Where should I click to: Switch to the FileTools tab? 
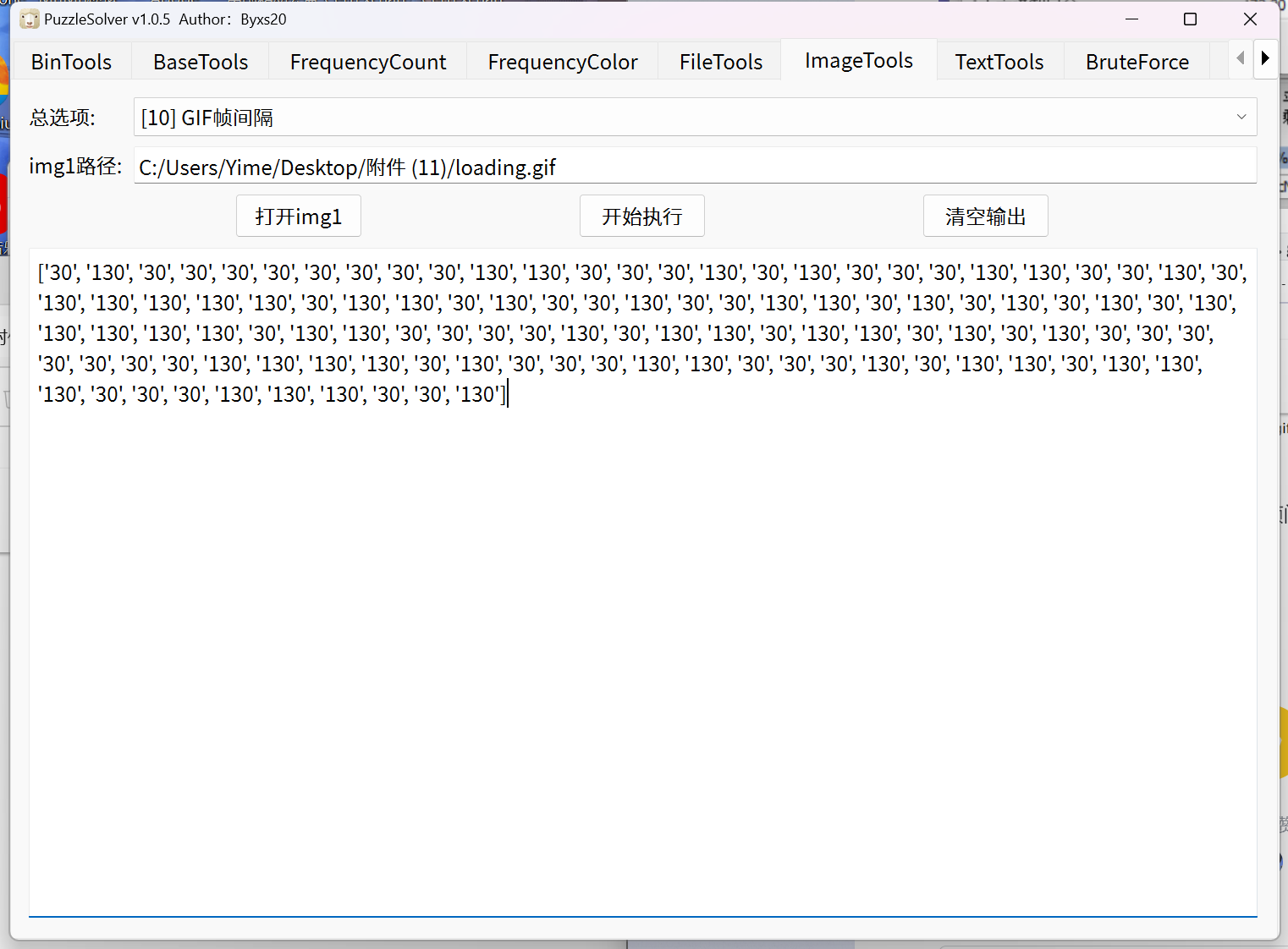tap(721, 62)
